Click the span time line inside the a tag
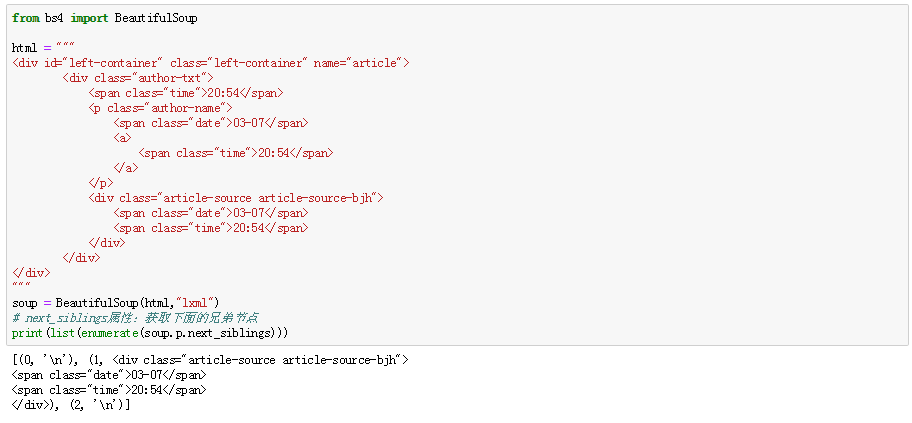Image resolution: width=912 pixels, height=423 pixels. pyautogui.click(x=235, y=153)
